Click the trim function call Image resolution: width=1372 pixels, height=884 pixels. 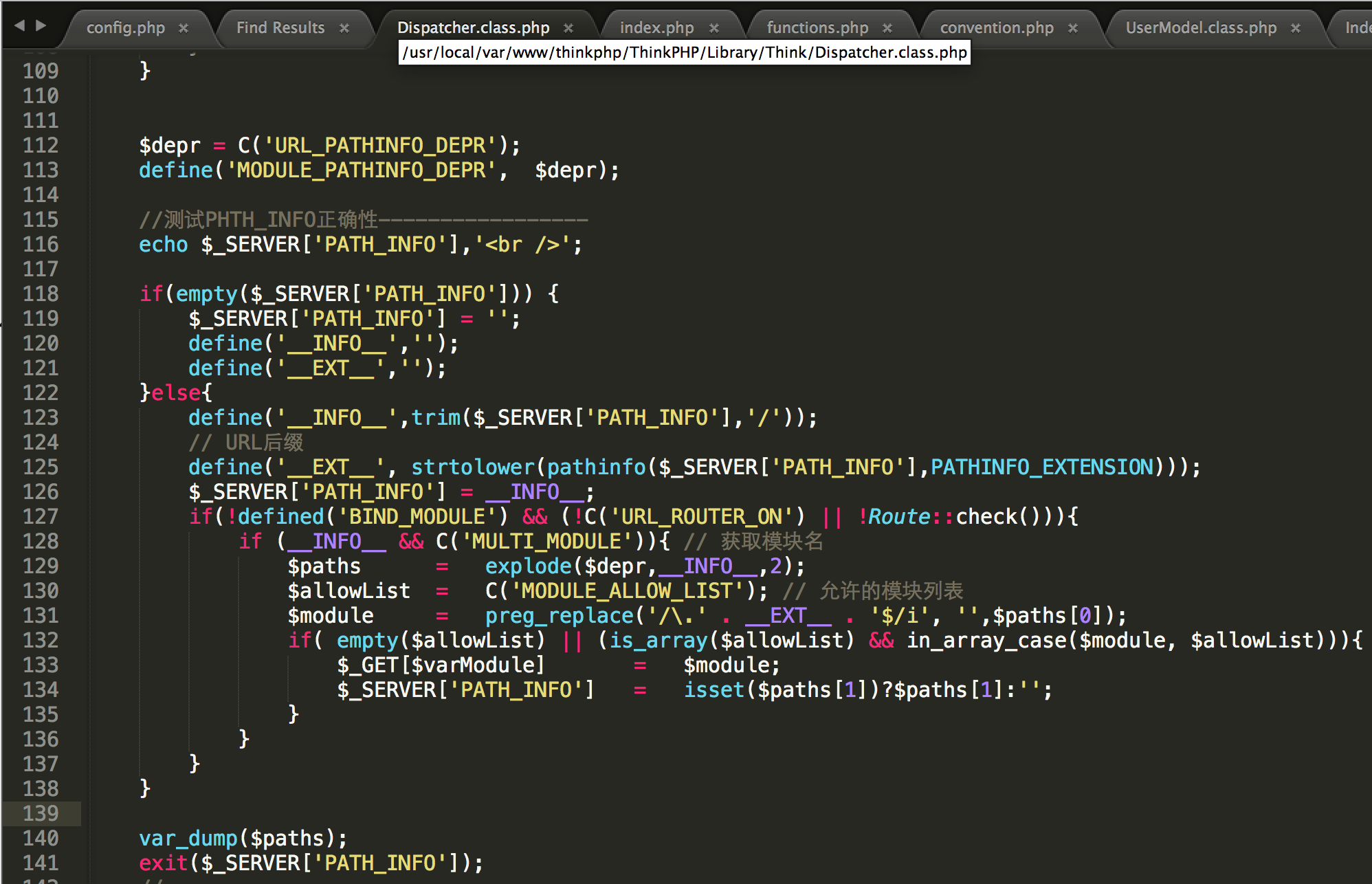click(x=436, y=417)
